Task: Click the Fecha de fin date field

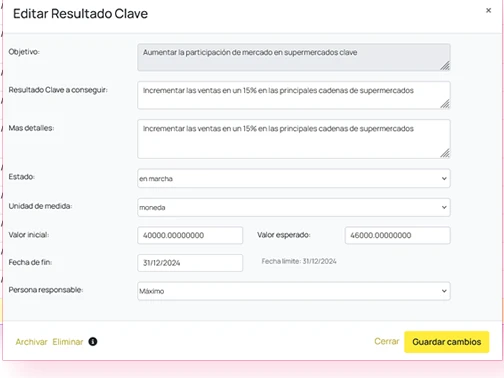Action: (x=190, y=263)
